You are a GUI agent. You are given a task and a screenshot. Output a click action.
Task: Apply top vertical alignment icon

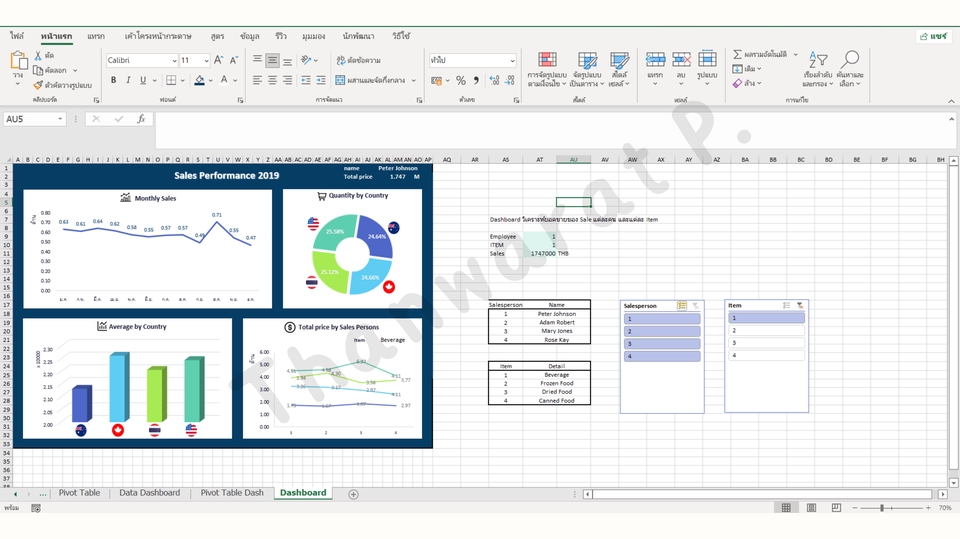pyautogui.click(x=257, y=60)
